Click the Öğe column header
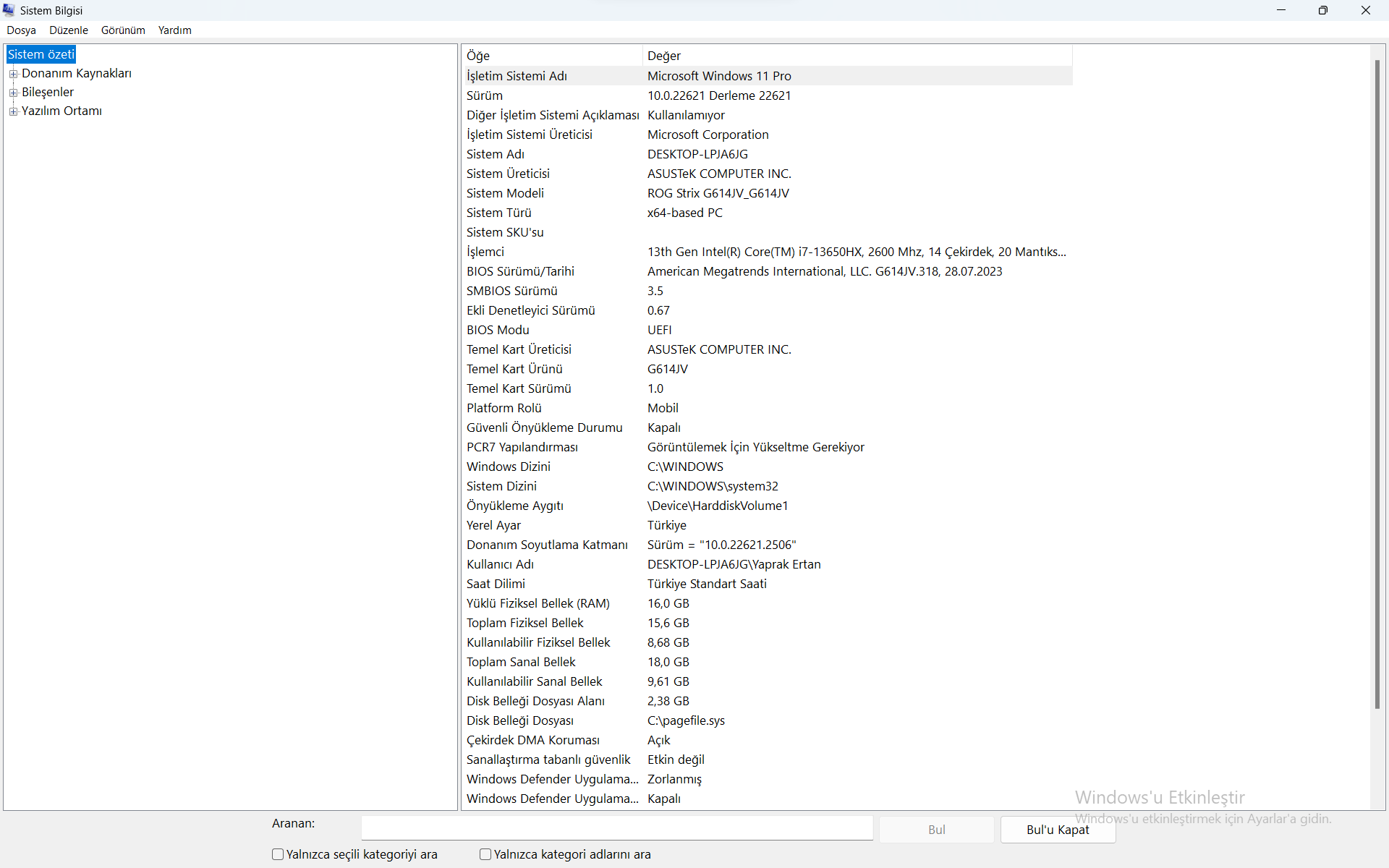Image resolution: width=1389 pixels, height=868 pixels. (552, 56)
